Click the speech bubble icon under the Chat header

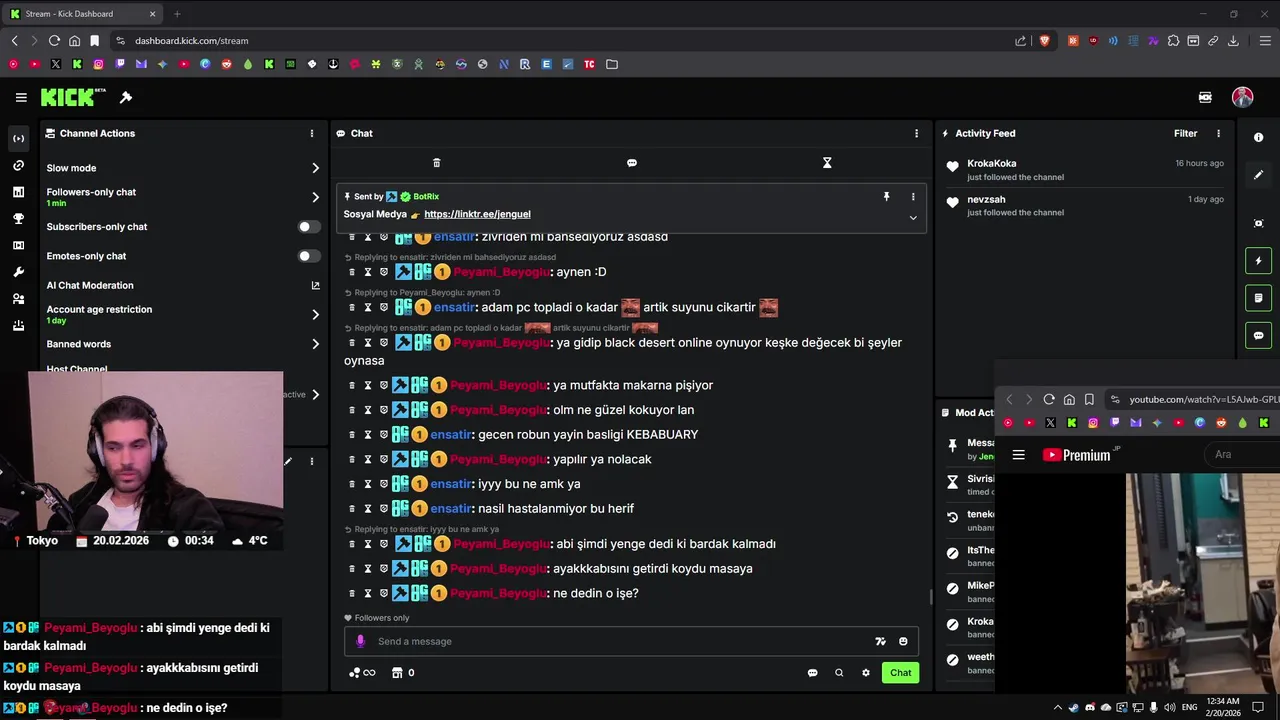[631, 162]
